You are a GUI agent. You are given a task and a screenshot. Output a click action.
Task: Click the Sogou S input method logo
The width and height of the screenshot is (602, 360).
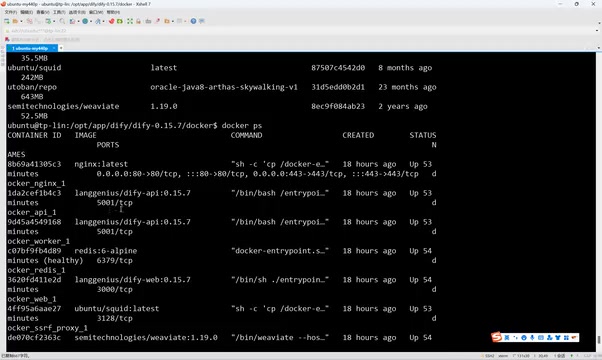tap(496, 337)
